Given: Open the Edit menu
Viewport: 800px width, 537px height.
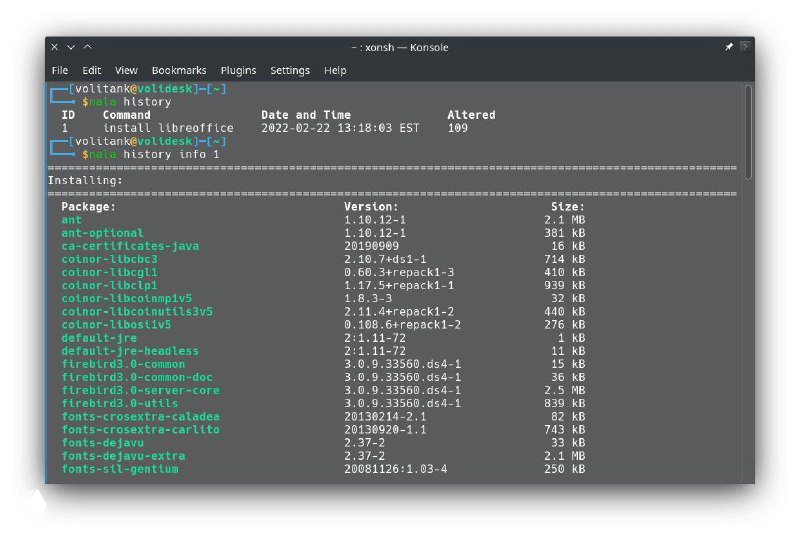Looking at the screenshot, I should (x=92, y=70).
